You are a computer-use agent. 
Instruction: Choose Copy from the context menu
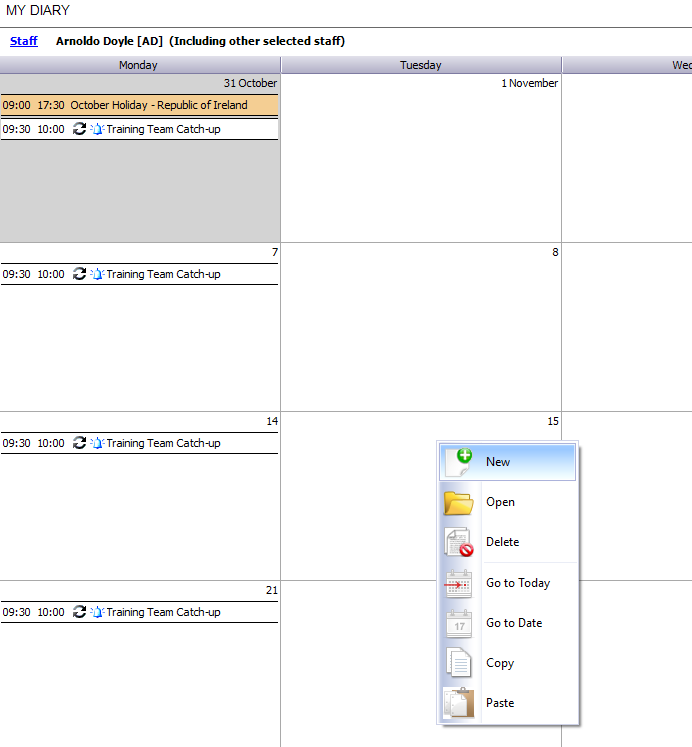click(507, 663)
